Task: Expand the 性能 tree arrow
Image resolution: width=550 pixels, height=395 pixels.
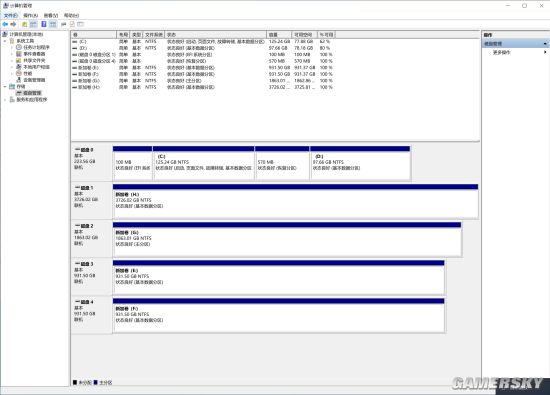Action: (x=12, y=73)
